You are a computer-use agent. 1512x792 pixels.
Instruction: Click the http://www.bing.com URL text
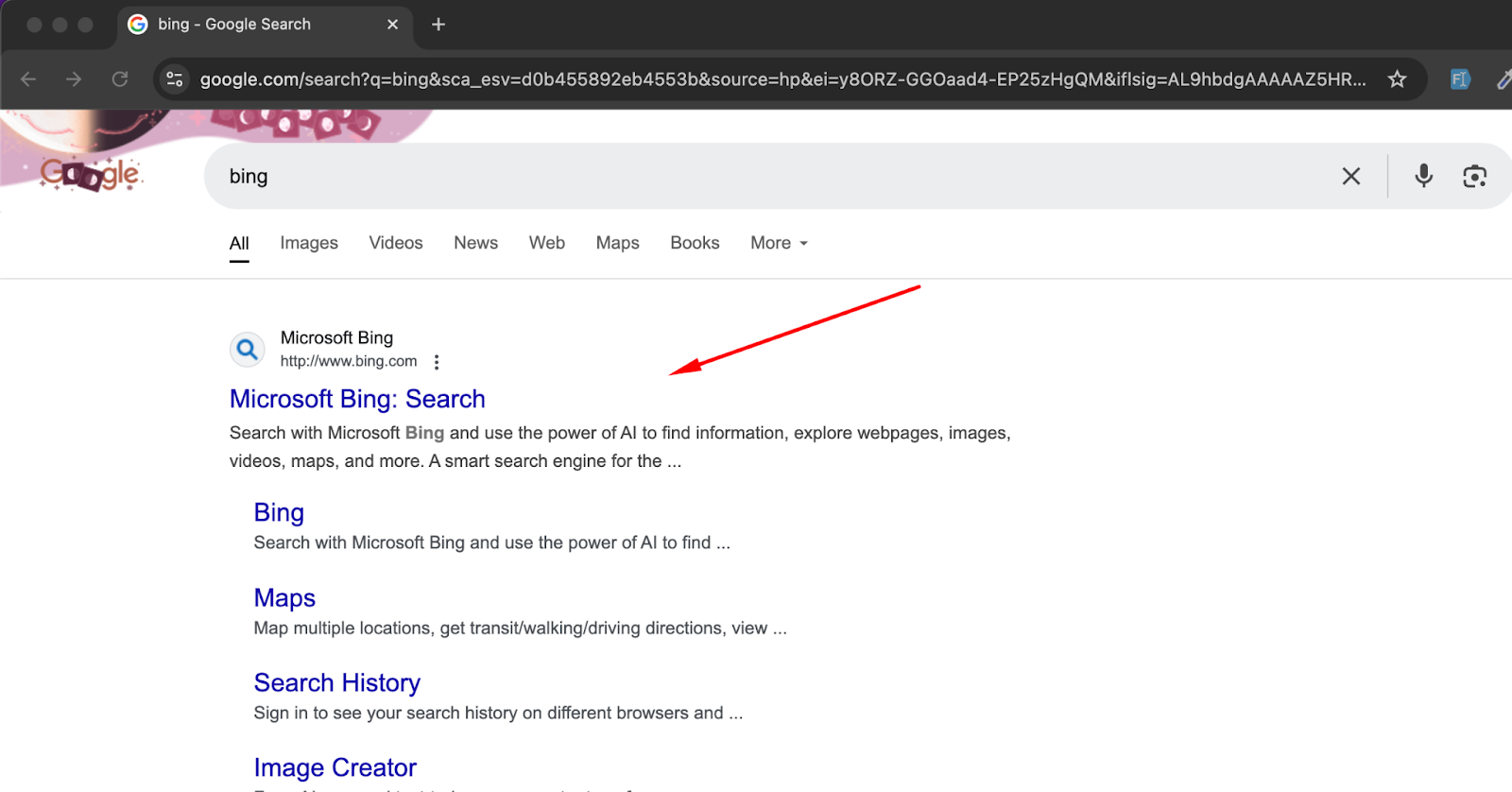349,361
